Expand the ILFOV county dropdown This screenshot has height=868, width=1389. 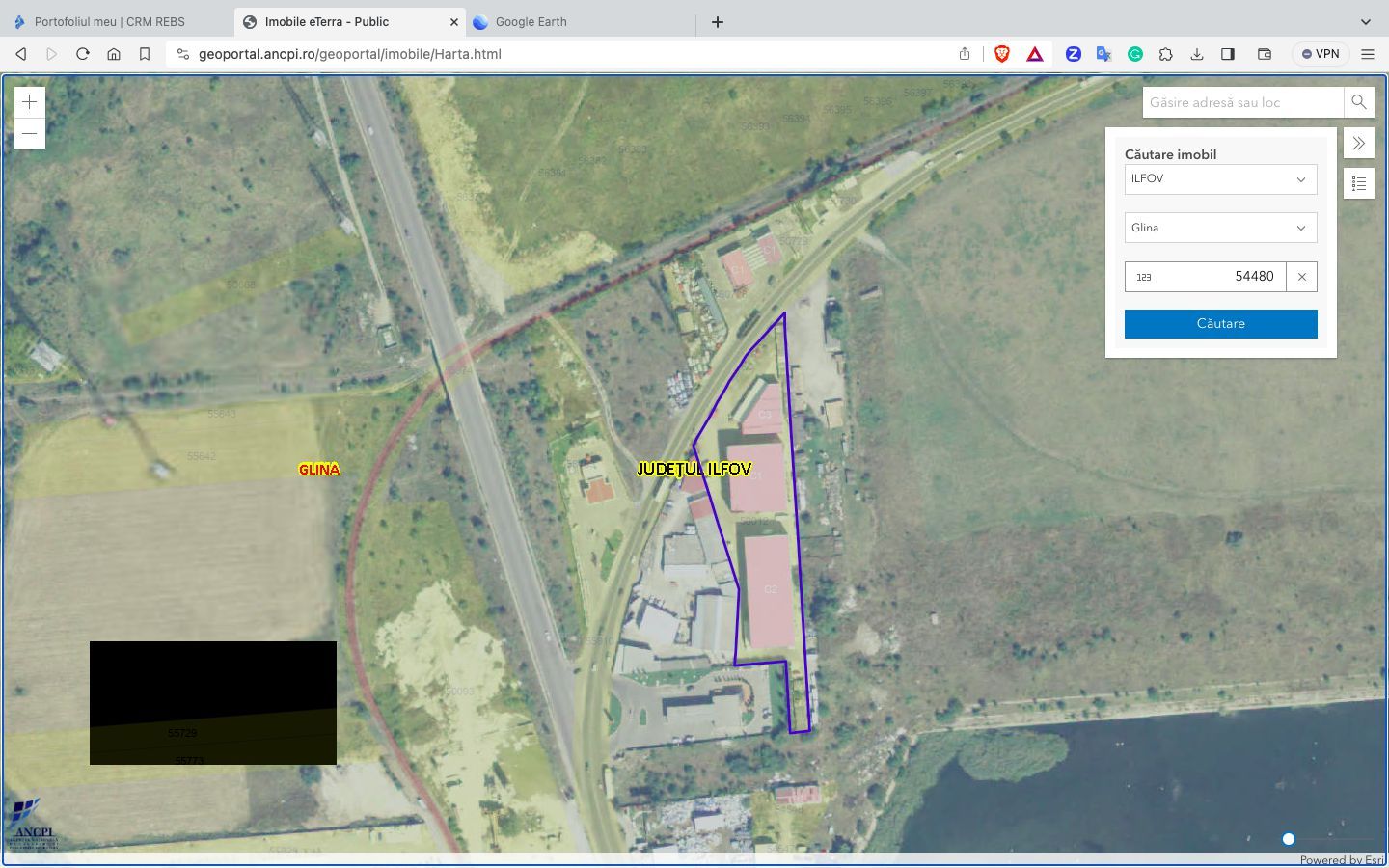point(1220,179)
